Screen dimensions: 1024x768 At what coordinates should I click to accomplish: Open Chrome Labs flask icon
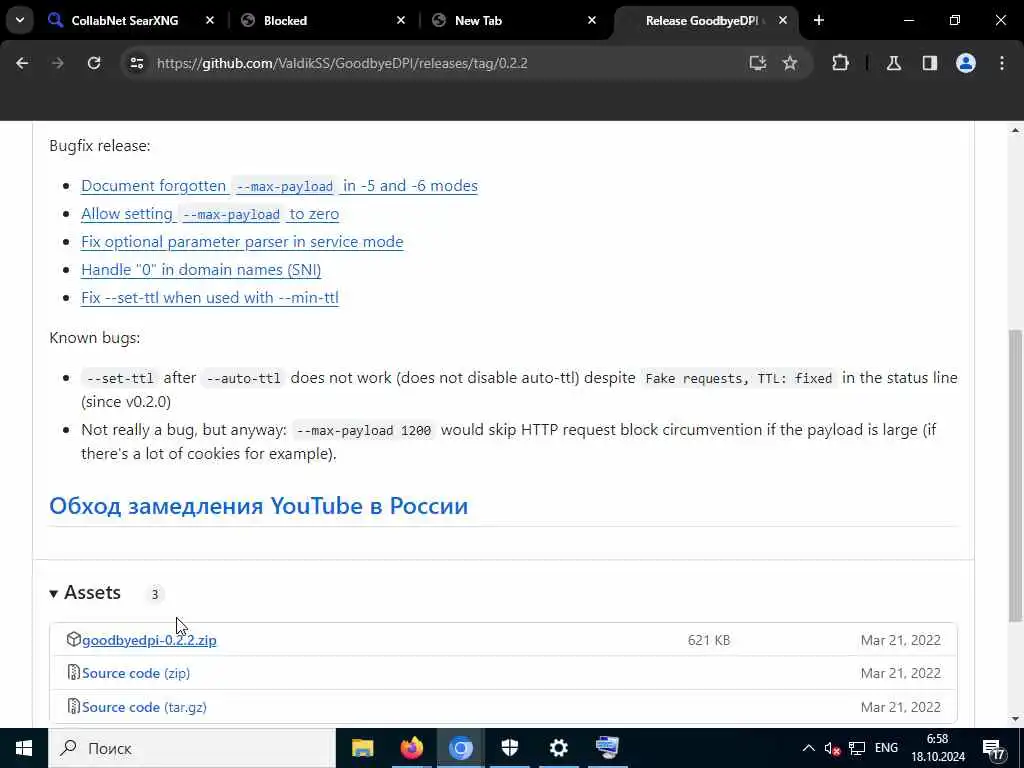(894, 63)
